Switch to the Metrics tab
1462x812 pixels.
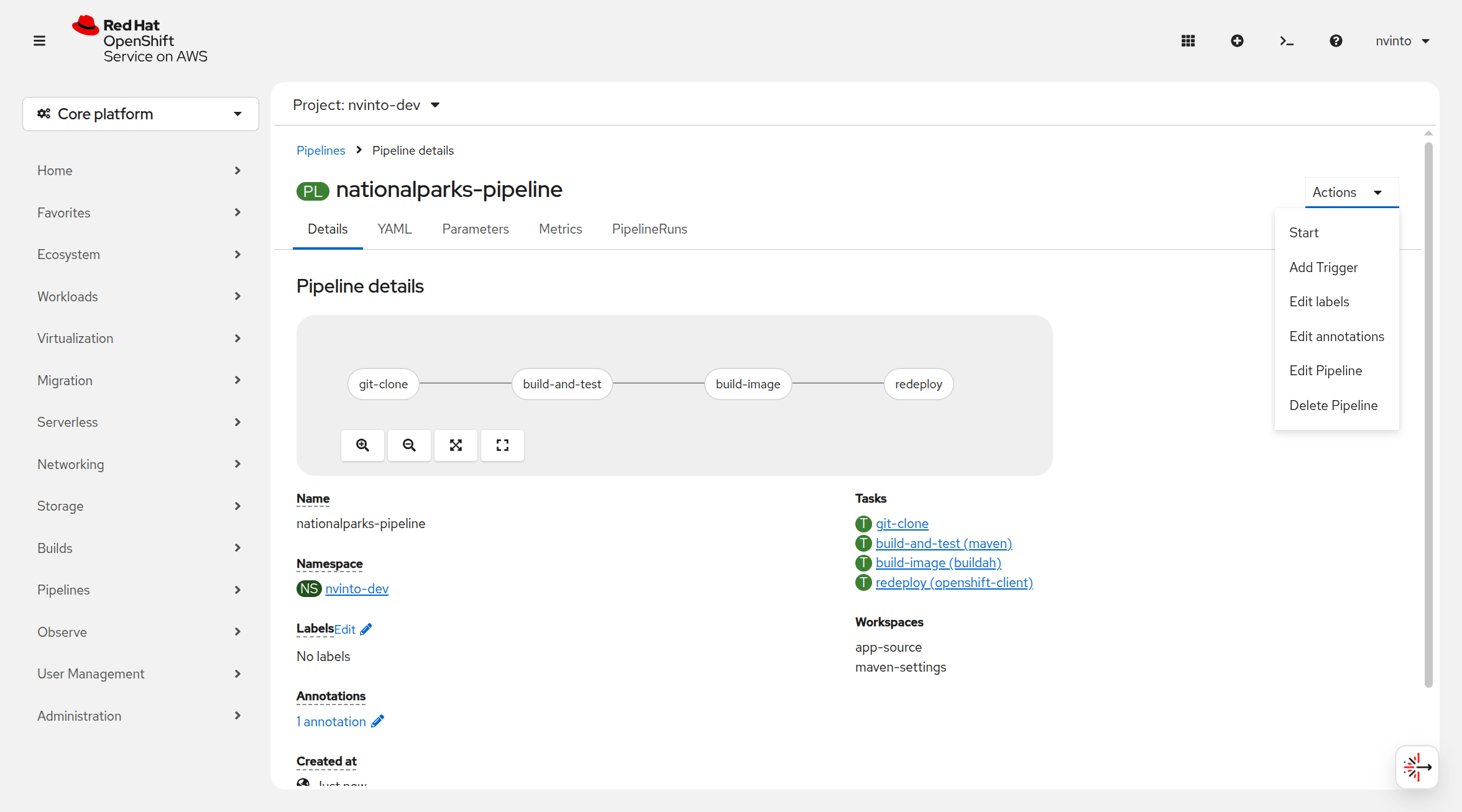(x=561, y=229)
